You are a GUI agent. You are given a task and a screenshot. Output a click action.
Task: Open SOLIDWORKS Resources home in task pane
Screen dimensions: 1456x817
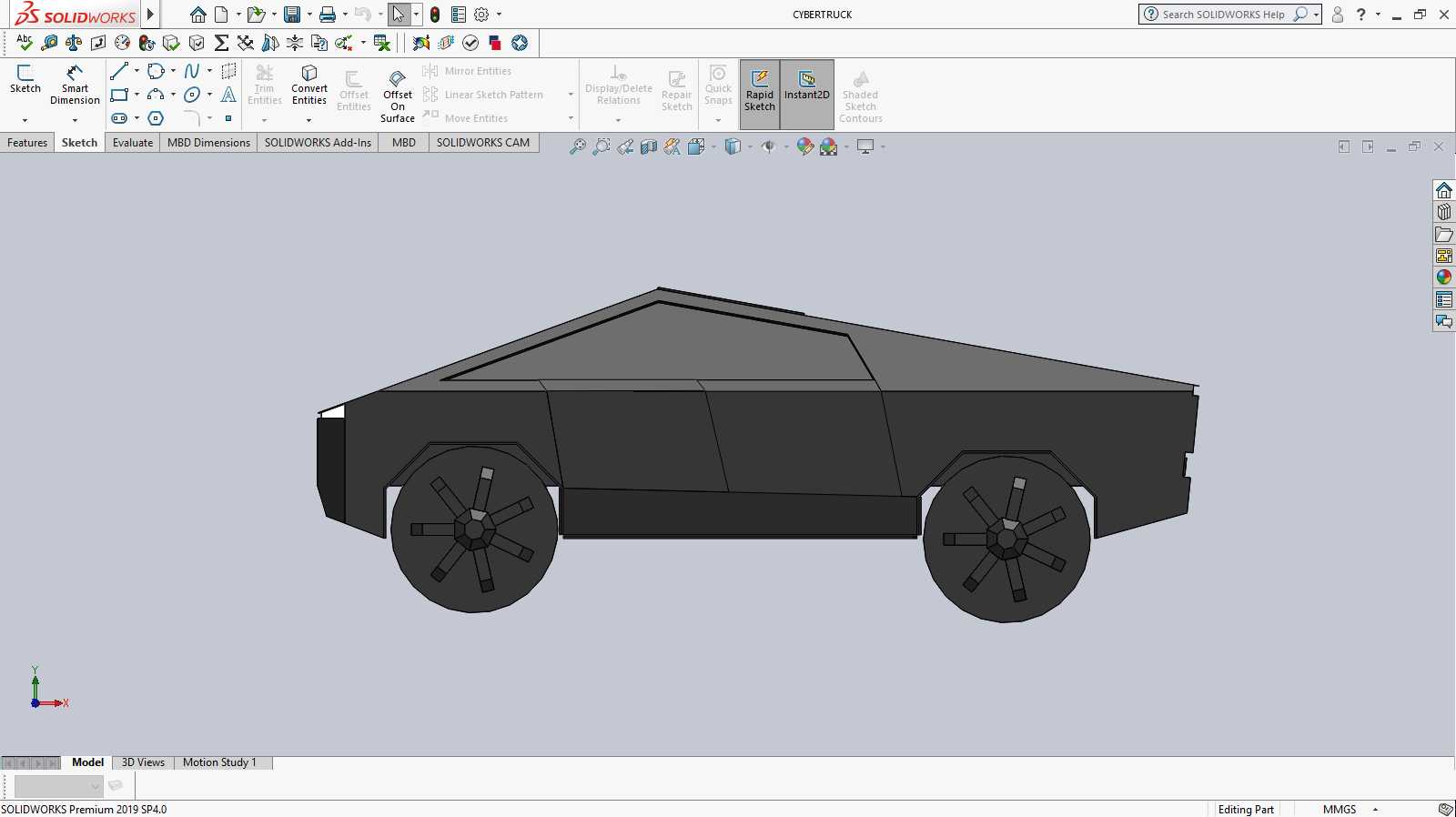tap(1444, 190)
